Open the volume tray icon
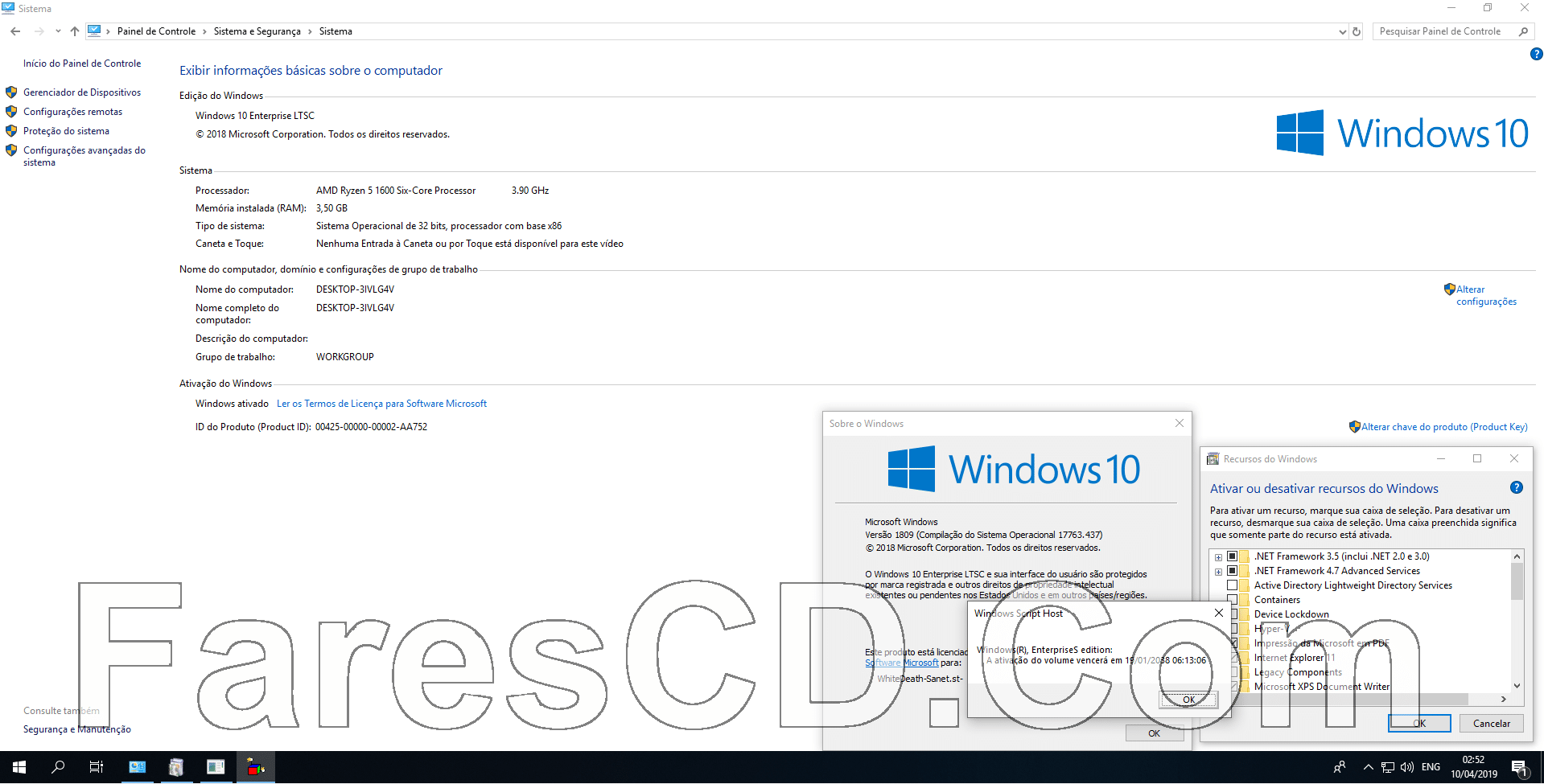 1407,767
